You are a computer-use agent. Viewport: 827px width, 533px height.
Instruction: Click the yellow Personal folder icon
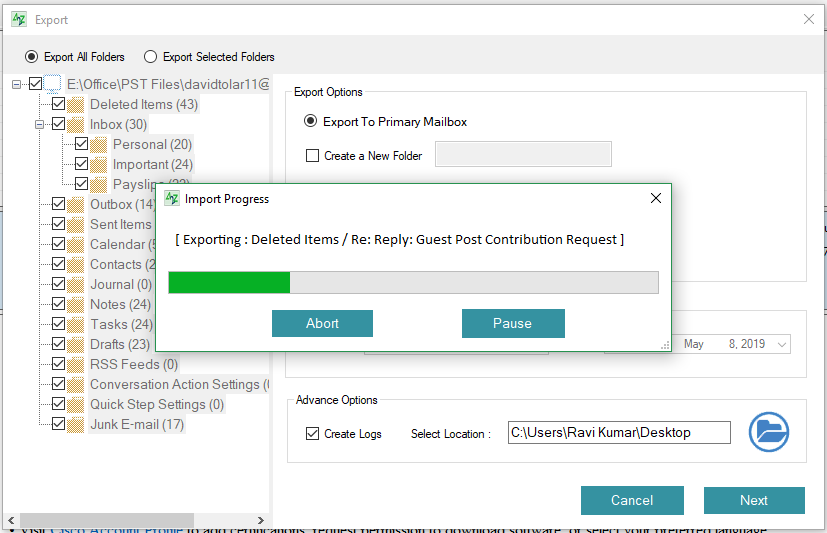point(99,144)
